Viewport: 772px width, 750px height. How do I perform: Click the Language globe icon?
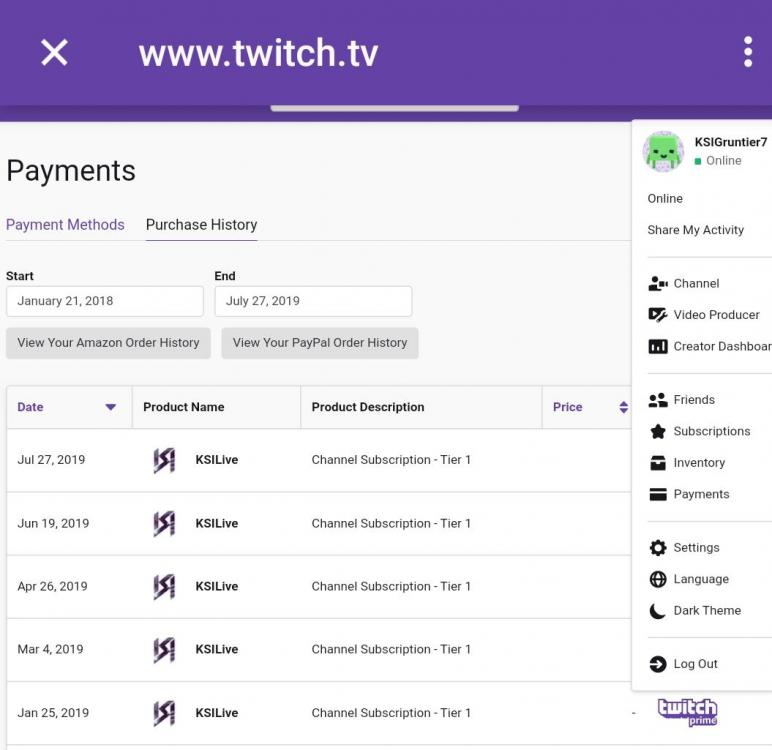click(658, 579)
